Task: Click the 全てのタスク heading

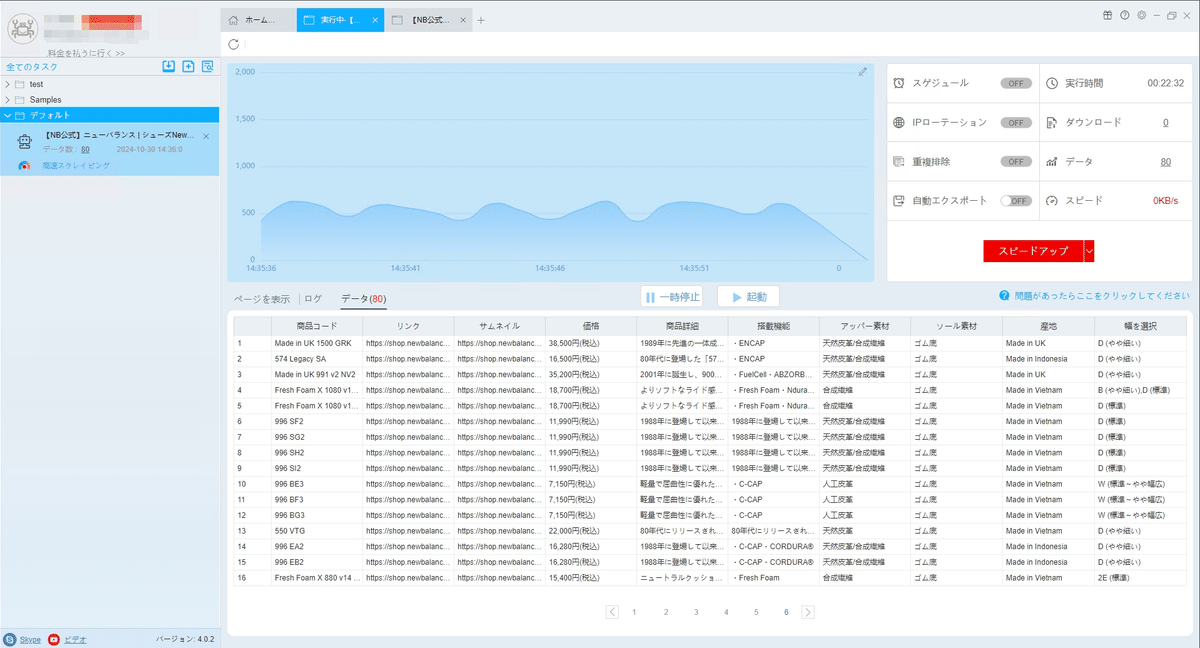Action: (x=32, y=67)
